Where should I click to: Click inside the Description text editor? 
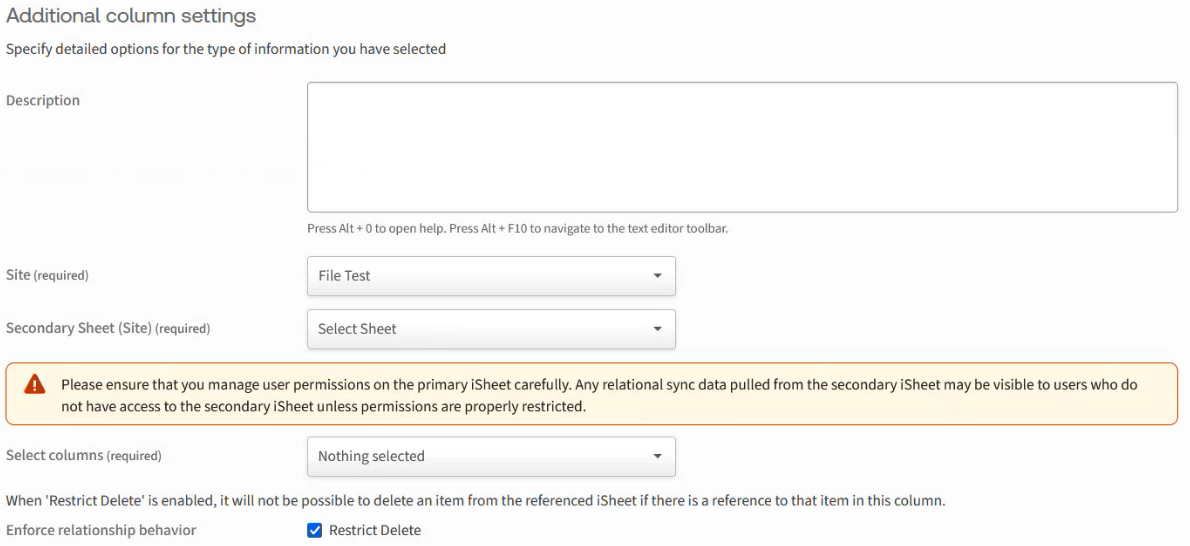pos(741,147)
